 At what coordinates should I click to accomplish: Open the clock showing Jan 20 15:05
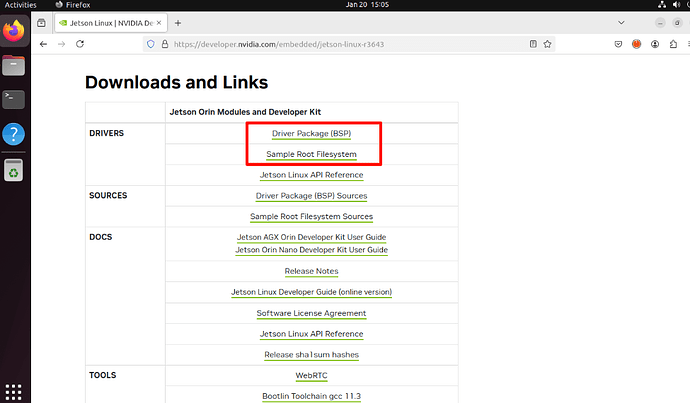[x=367, y=5]
